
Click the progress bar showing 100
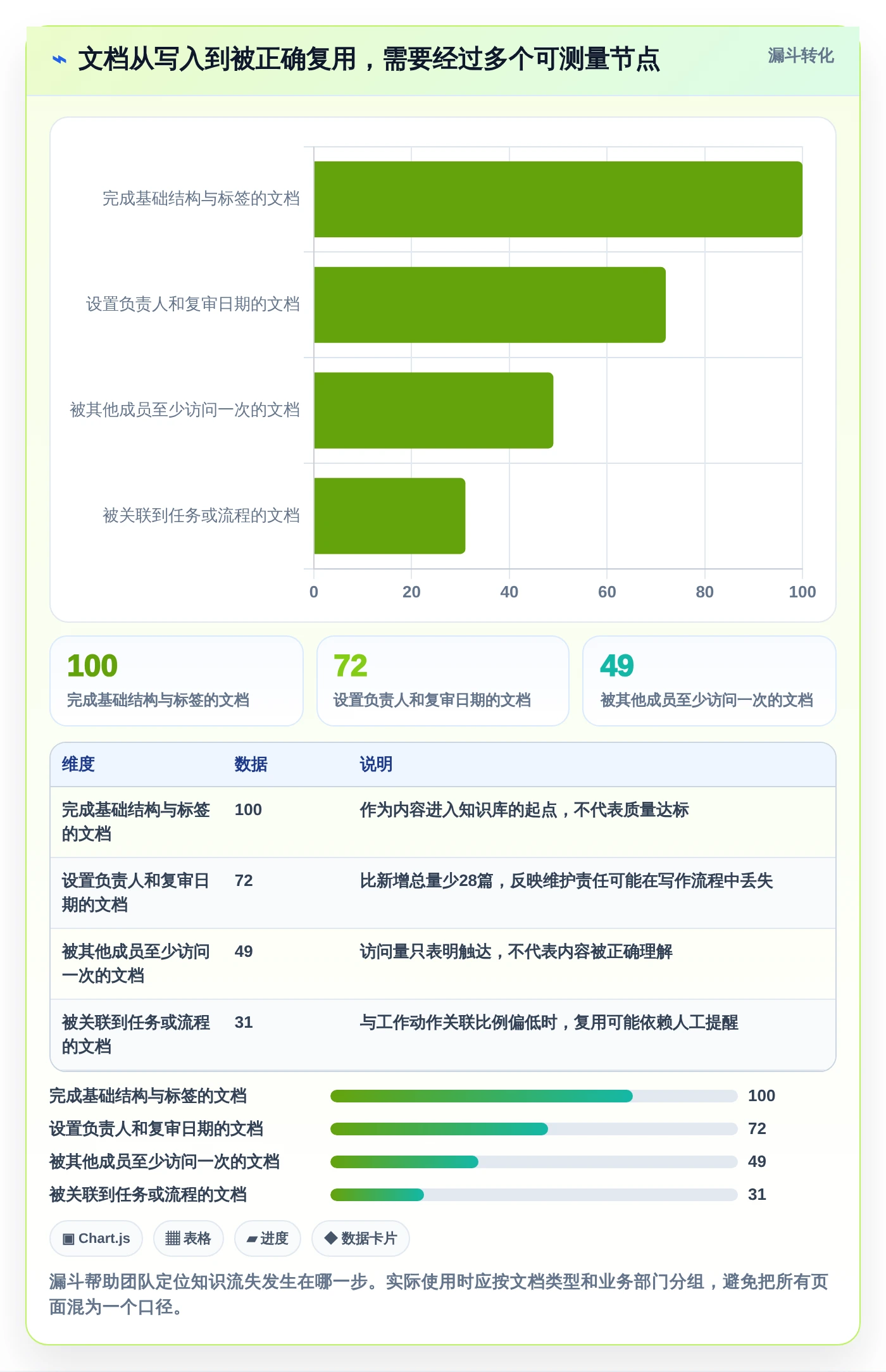(x=533, y=1096)
